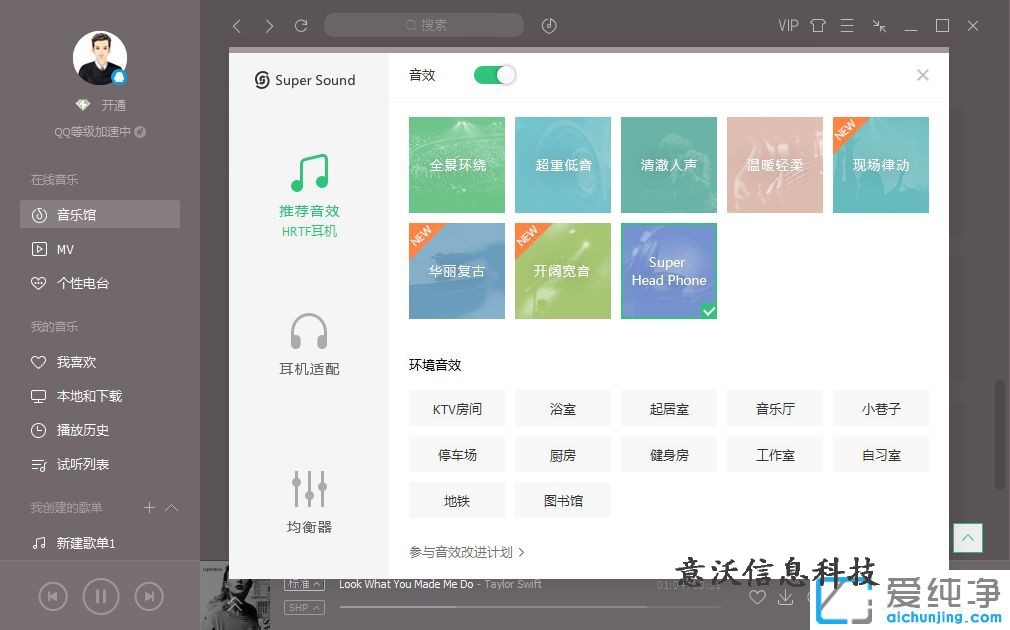Open the main menu hamburger icon
1010x630 pixels.
[847, 26]
